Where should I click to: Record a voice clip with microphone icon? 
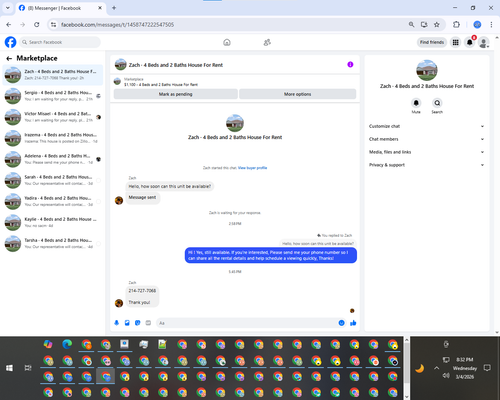[116, 323]
